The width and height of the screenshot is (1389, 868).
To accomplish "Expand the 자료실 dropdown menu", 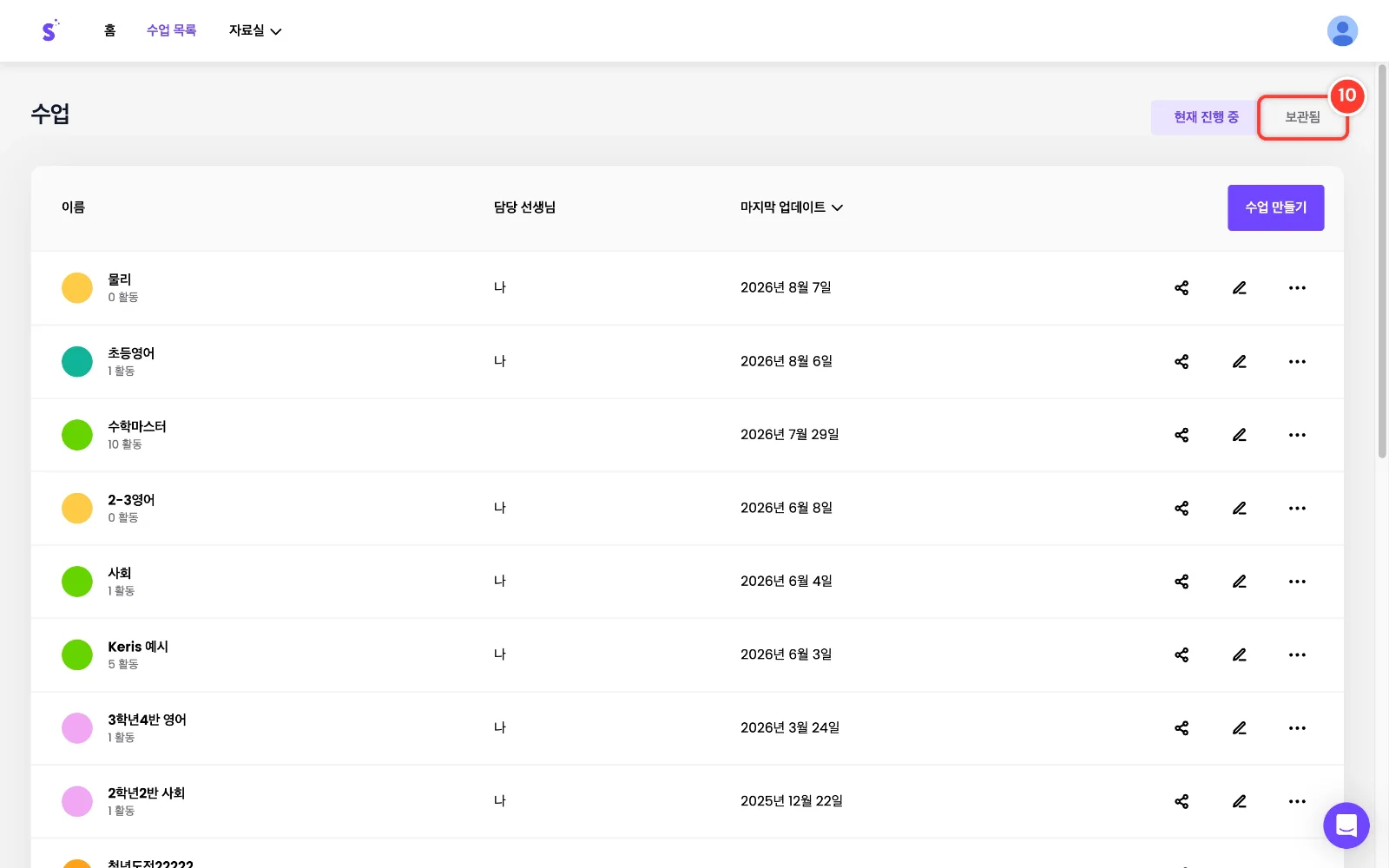I will pos(254,30).
